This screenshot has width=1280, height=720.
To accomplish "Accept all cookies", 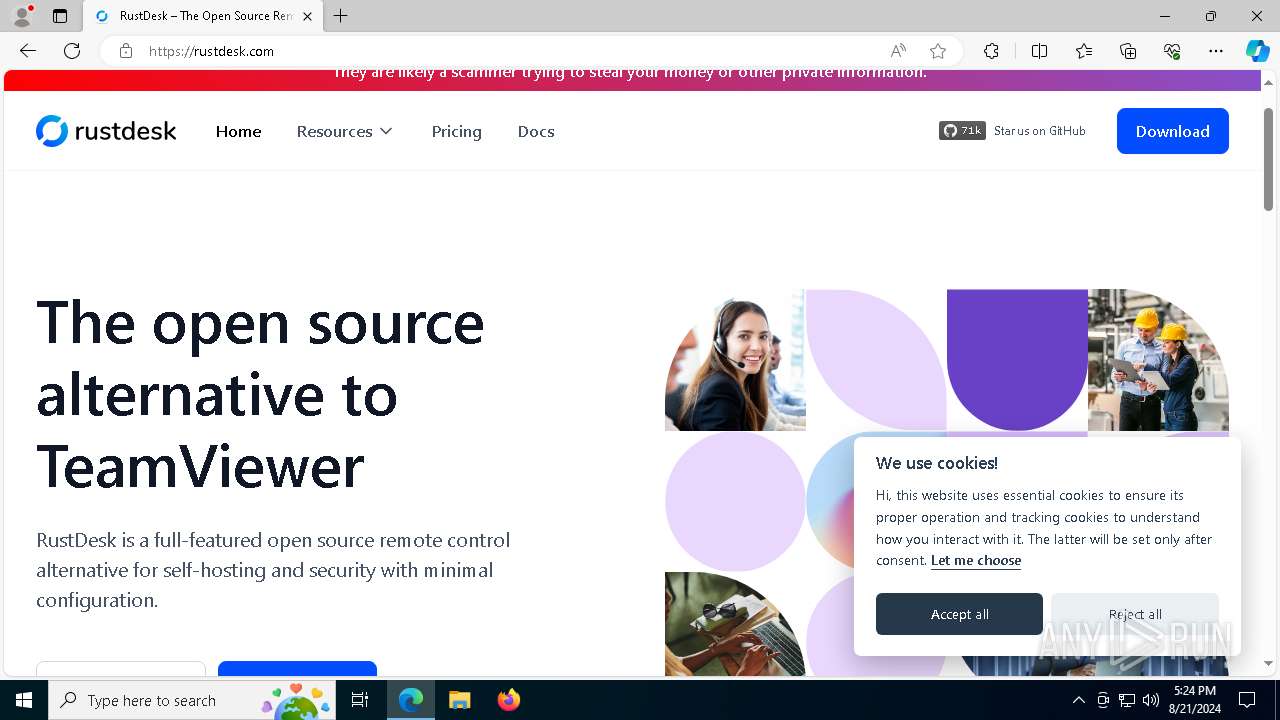I will (959, 614).
